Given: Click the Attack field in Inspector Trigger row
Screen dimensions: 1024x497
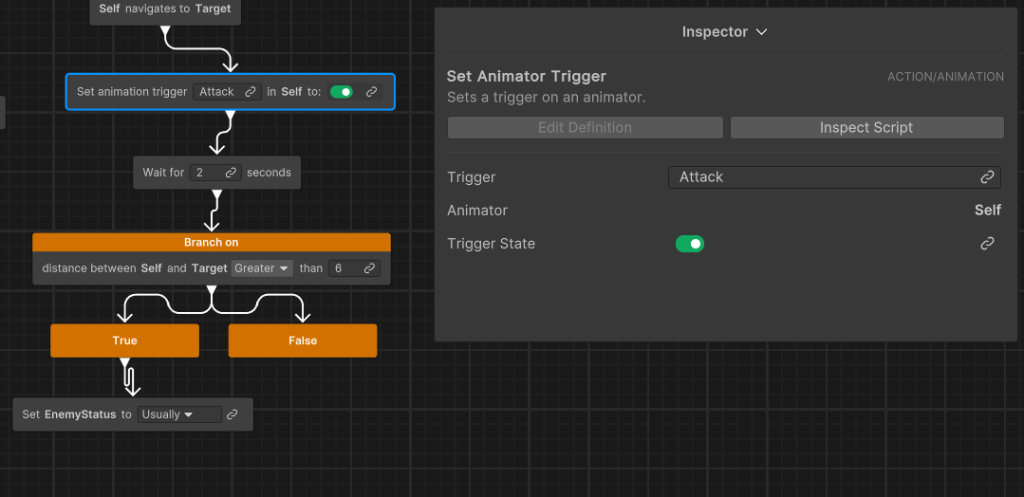Looking at the screenshot, I should click(x=820, y=177).
